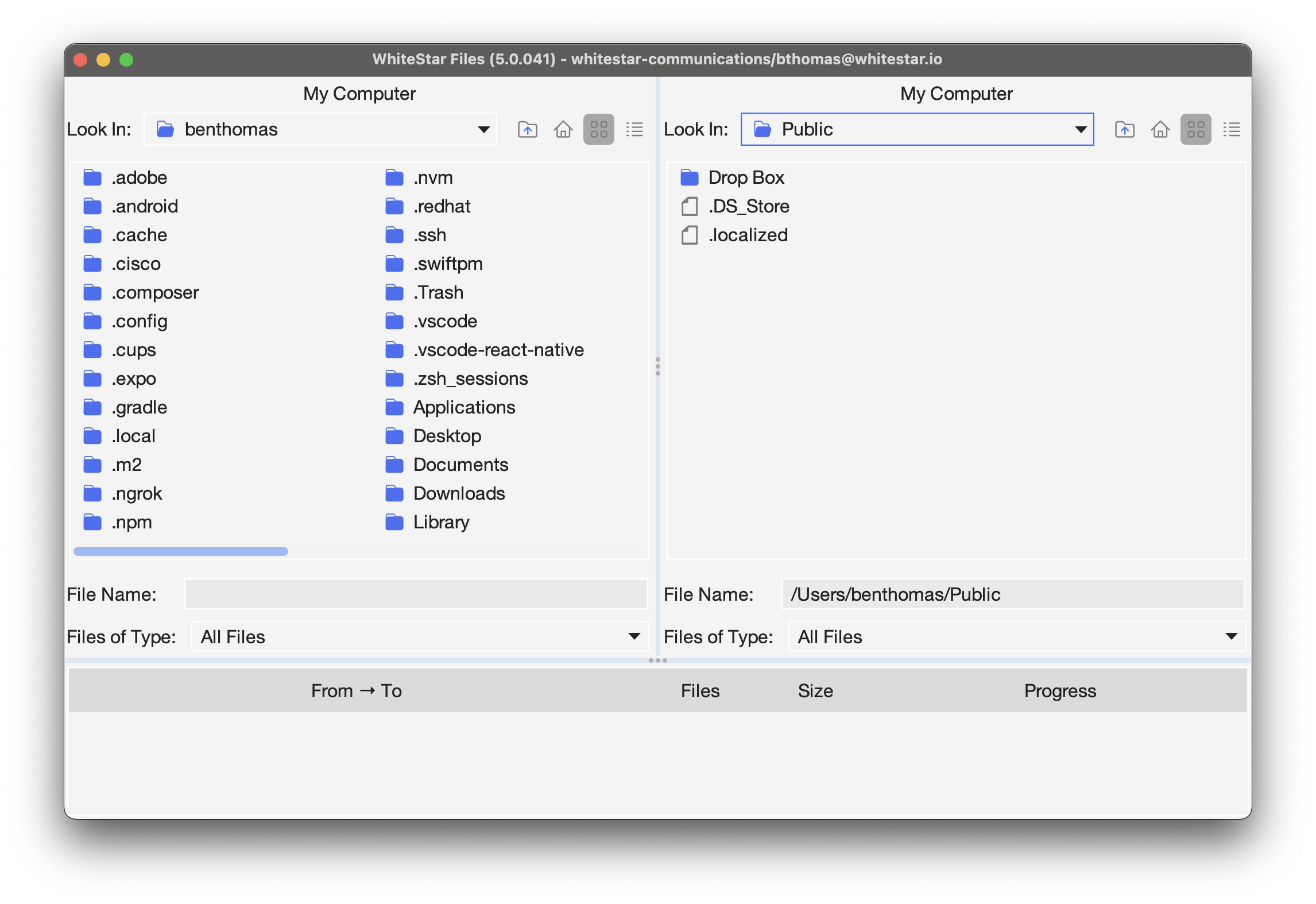The width and height of the screenshot is (1316, 904).
Task: Click the Size column header
Action: click(x=815, y=690)
